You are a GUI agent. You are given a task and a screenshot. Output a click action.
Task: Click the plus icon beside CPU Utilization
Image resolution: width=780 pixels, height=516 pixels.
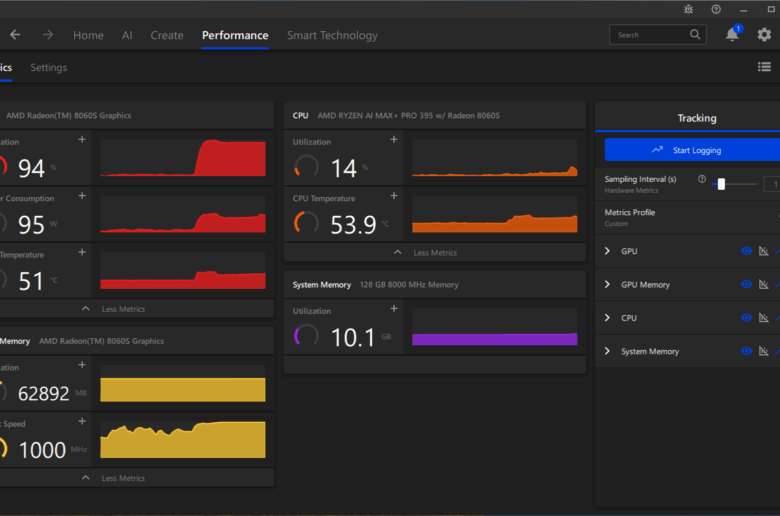click(393, 141)
